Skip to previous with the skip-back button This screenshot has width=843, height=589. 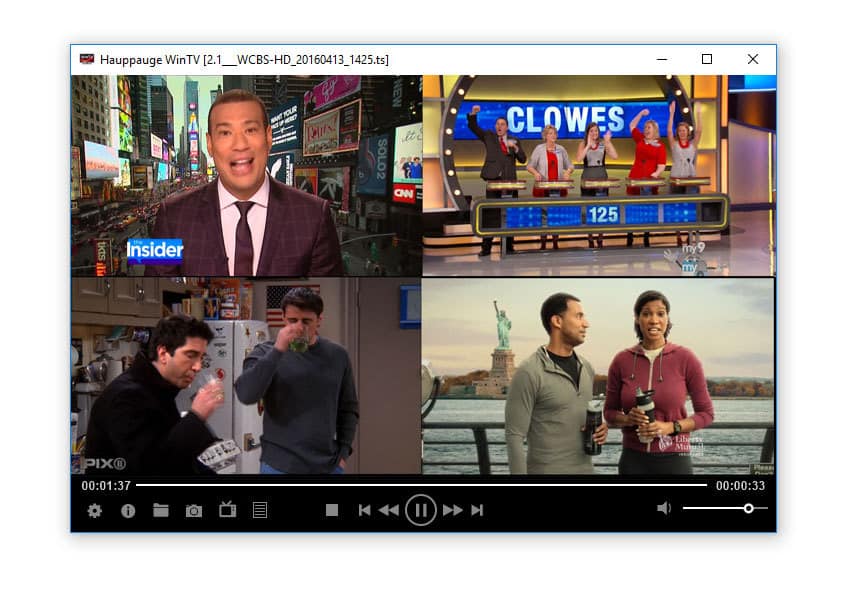[x=365, y=510]
